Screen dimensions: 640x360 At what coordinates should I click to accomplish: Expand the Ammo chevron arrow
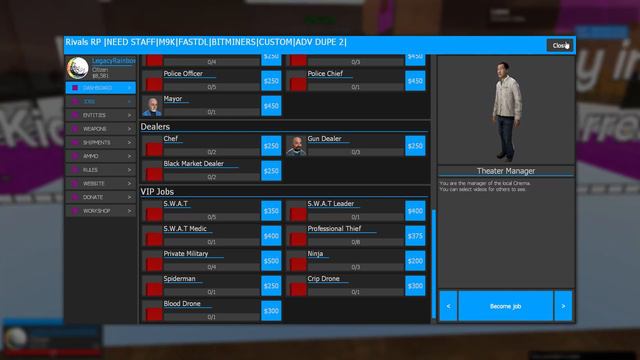point(129,156)
